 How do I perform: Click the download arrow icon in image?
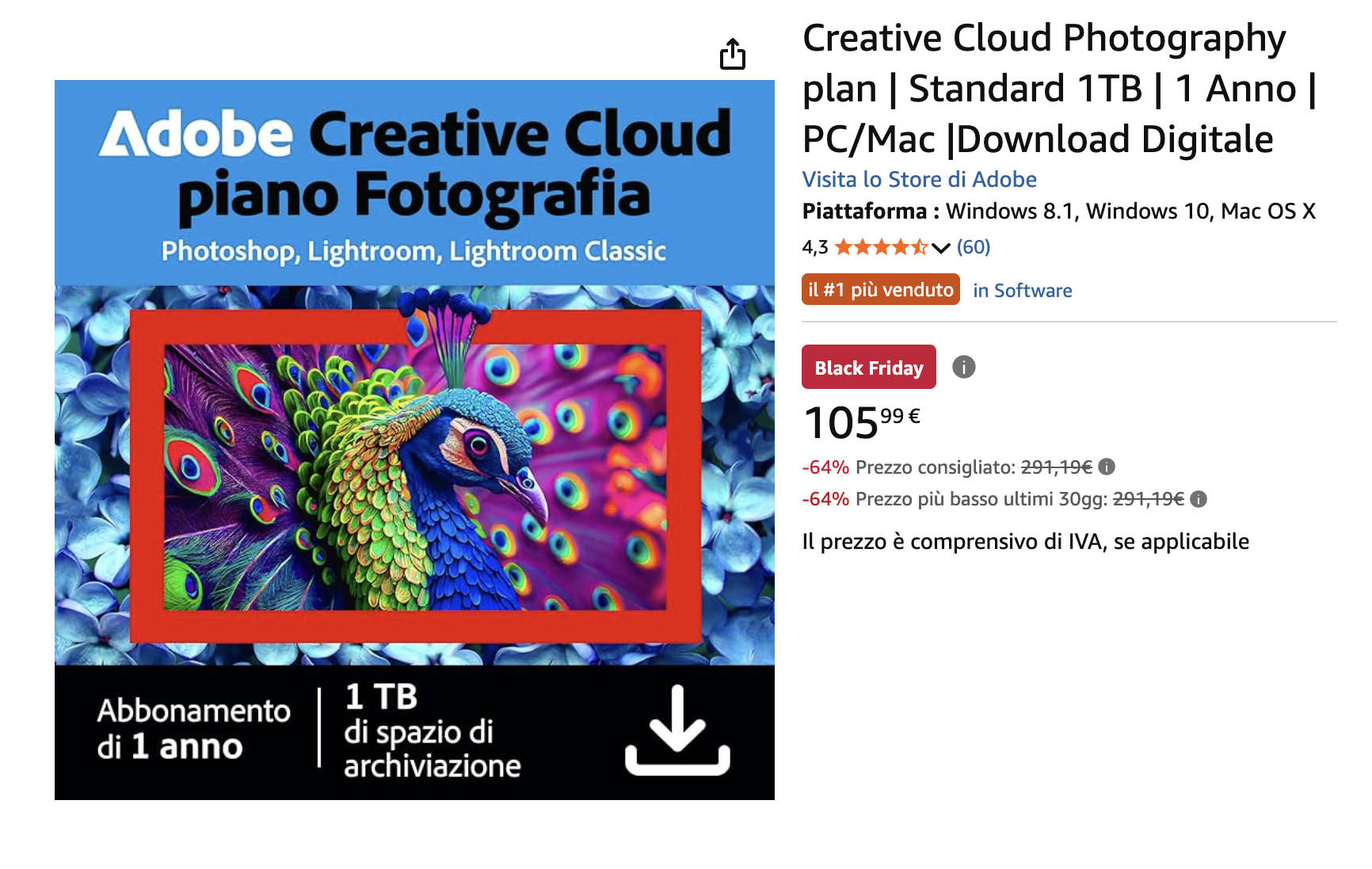click(x=677, y=730)
